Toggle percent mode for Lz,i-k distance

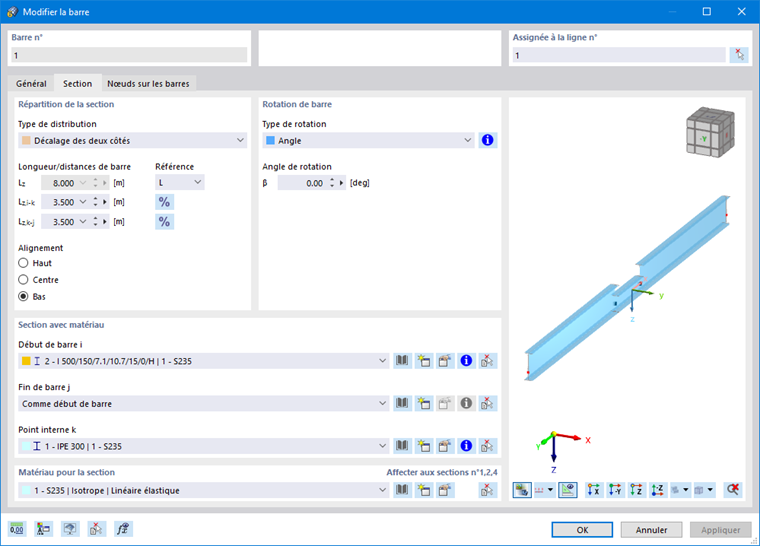tap(164, 202)
